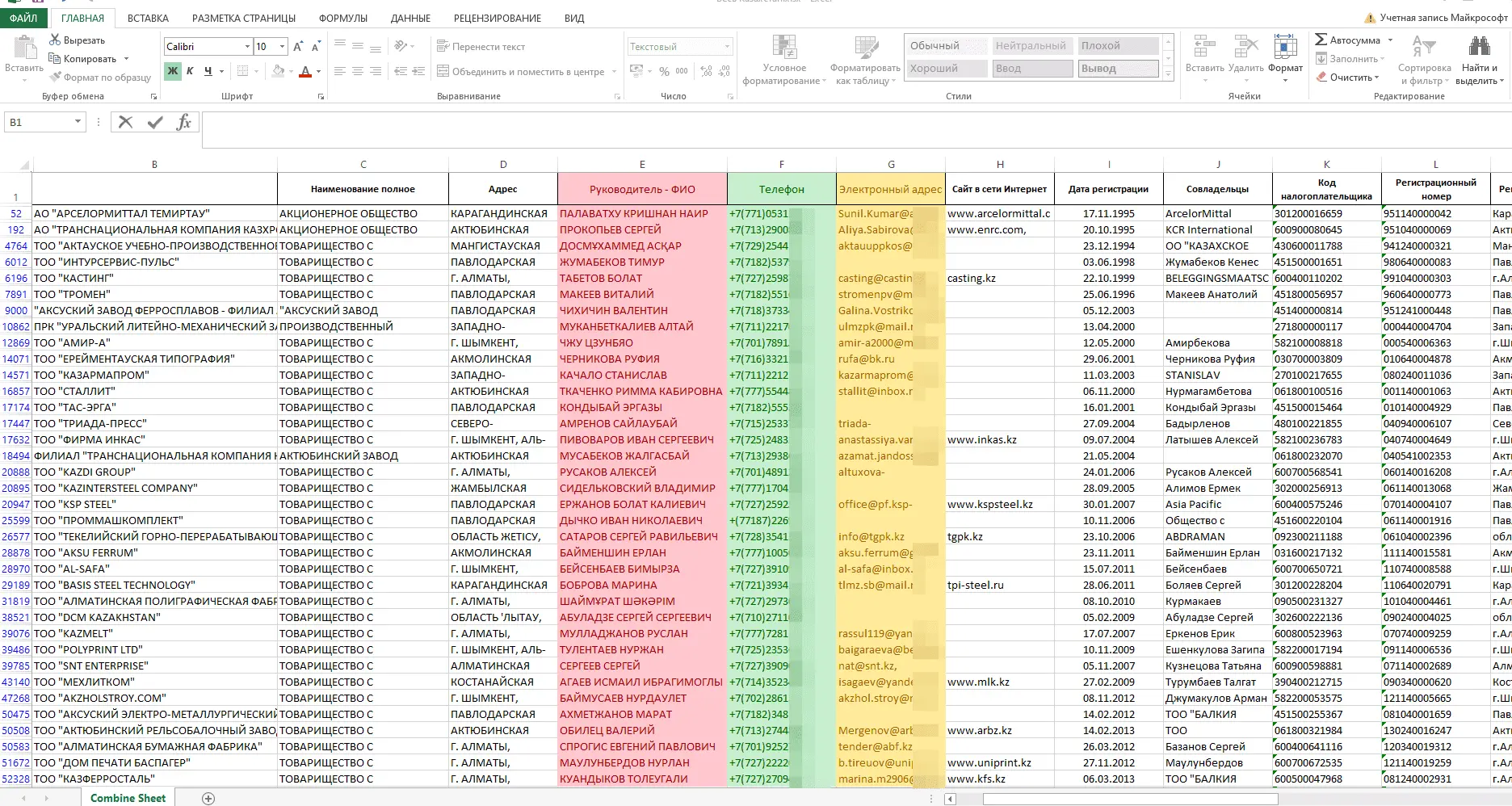Click the Format as Table (Форматировать как таблицу) icon
This screenshot has height=806, width=1512.
click(x=866, y=48)
